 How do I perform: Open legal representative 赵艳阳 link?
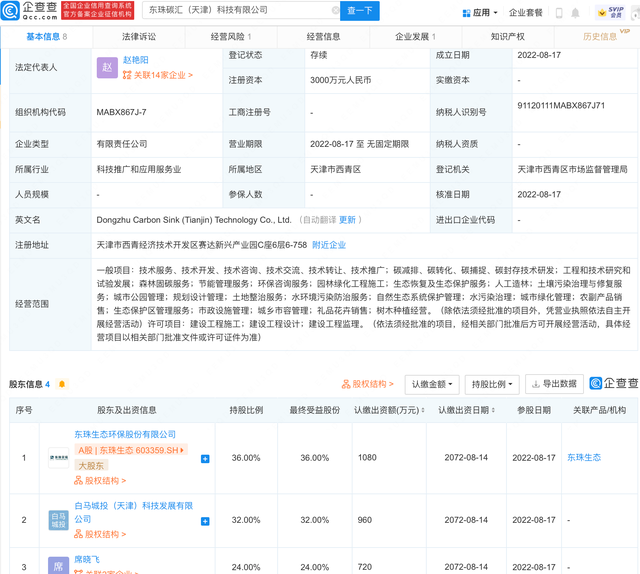point(136,60)
